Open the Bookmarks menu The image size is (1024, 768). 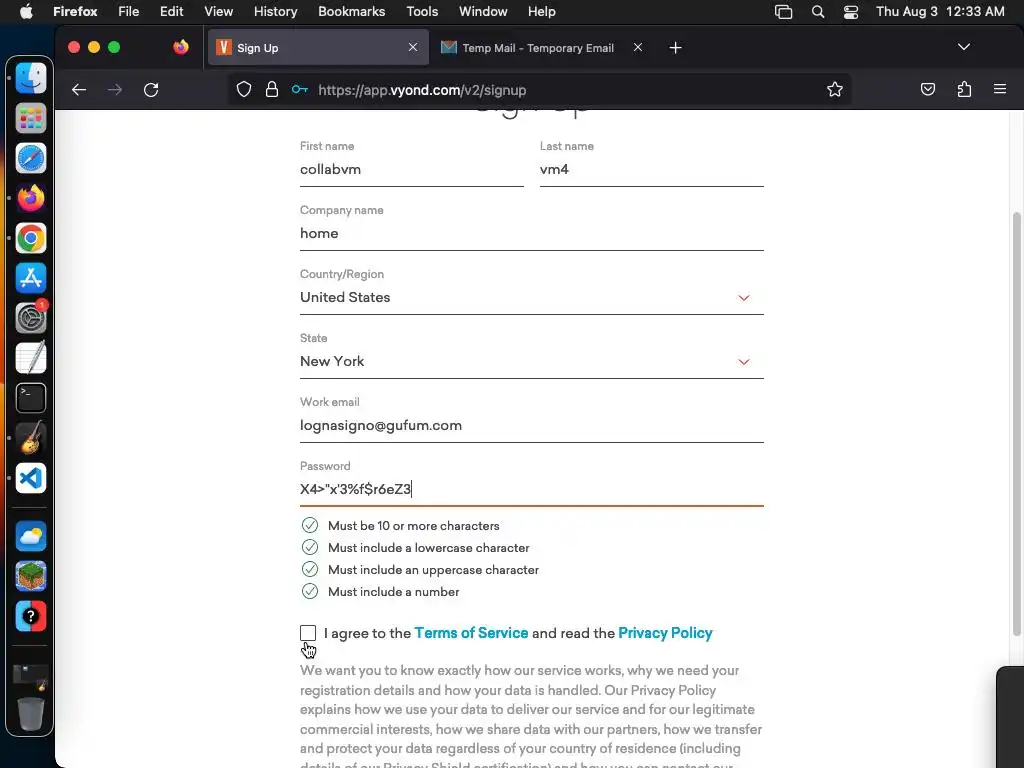pos(351,12)
